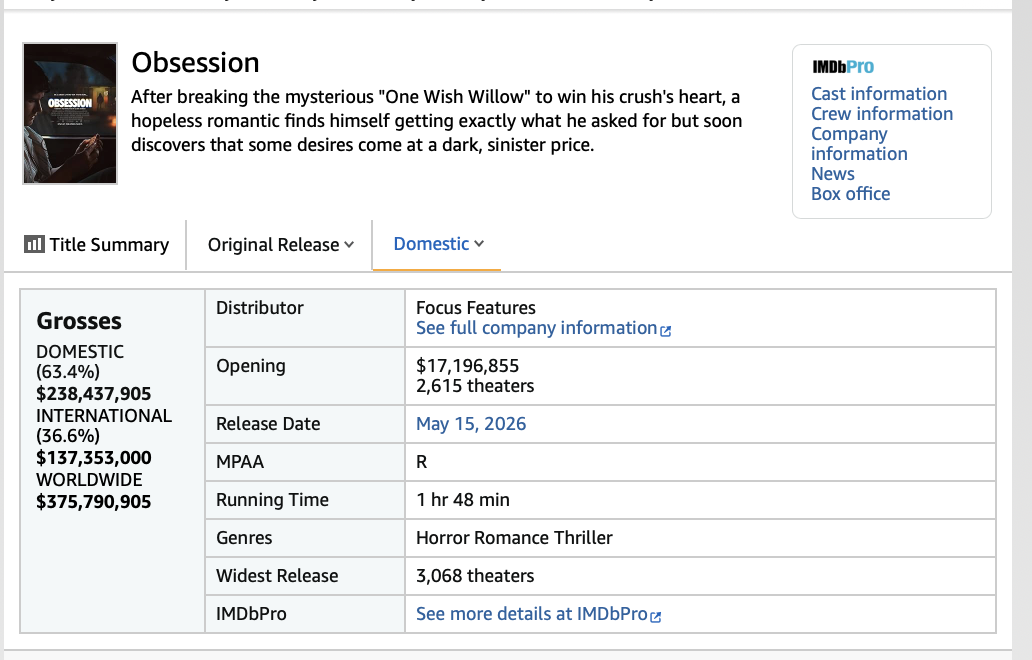The height and width of the screenshot is (660, 1032).
Task: Open the Box office link
Action: coord(850,194)
